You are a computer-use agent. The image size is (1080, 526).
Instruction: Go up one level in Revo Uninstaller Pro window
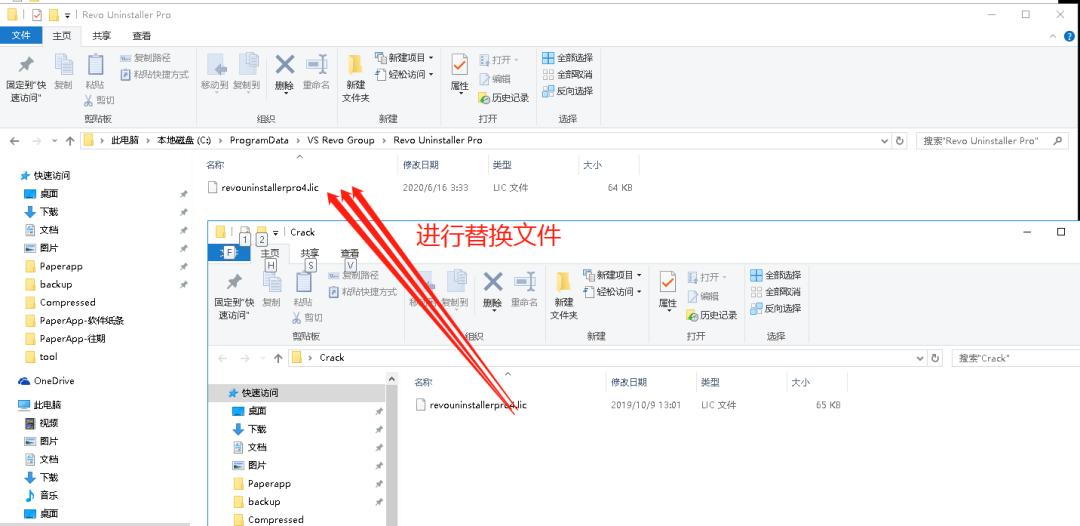point(70,140)
